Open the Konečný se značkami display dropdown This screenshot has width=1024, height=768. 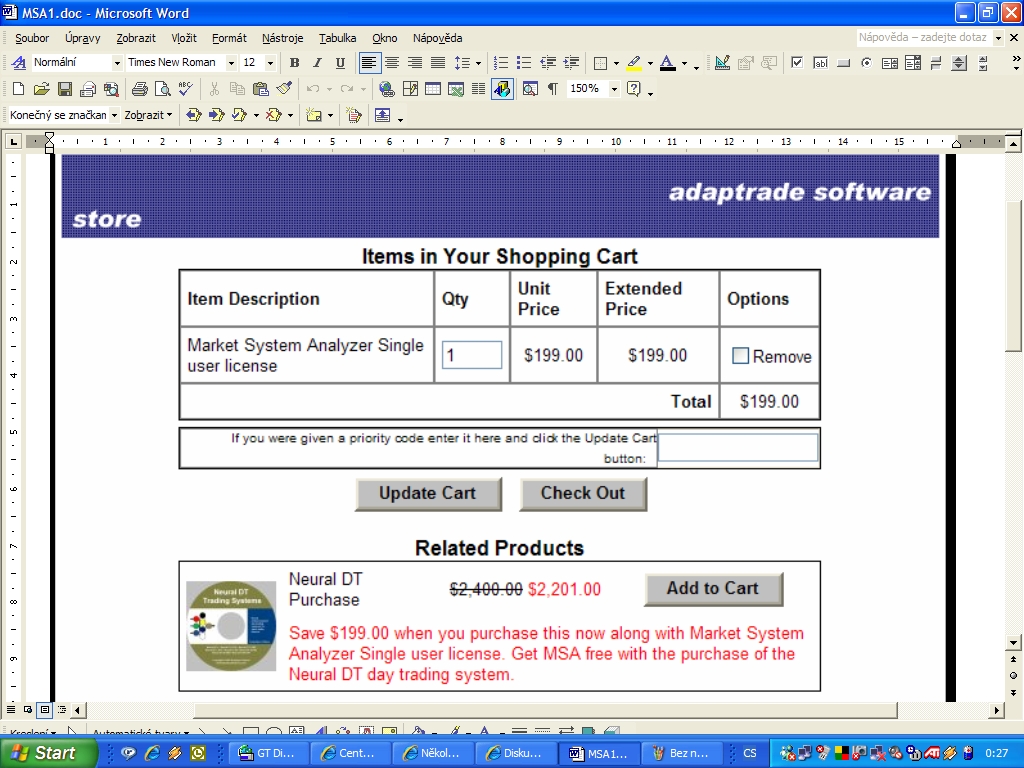114,115
